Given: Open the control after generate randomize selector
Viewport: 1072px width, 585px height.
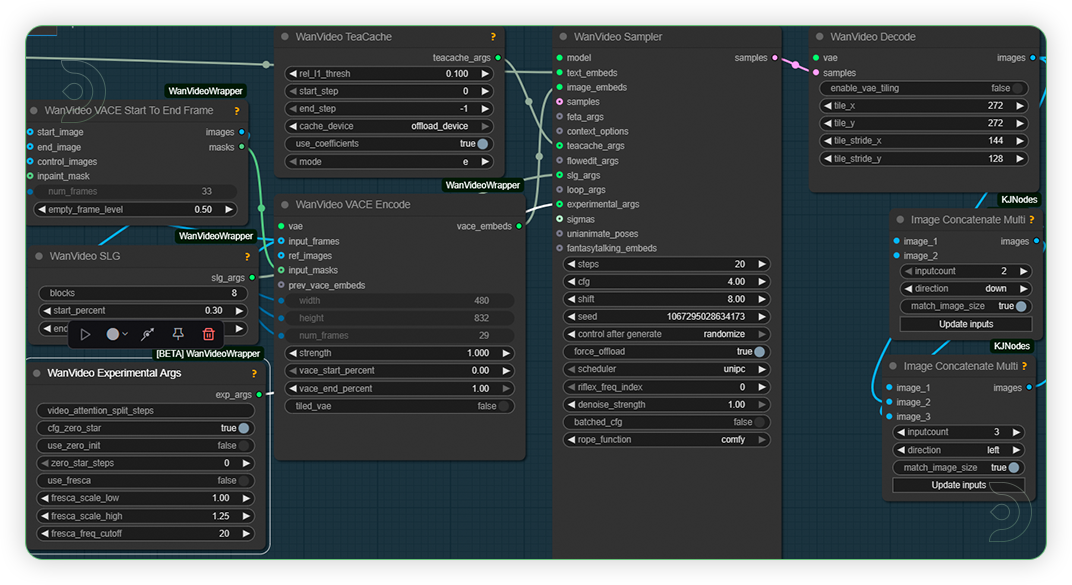Looking at the screenshot, I should (x=667, y=334).
